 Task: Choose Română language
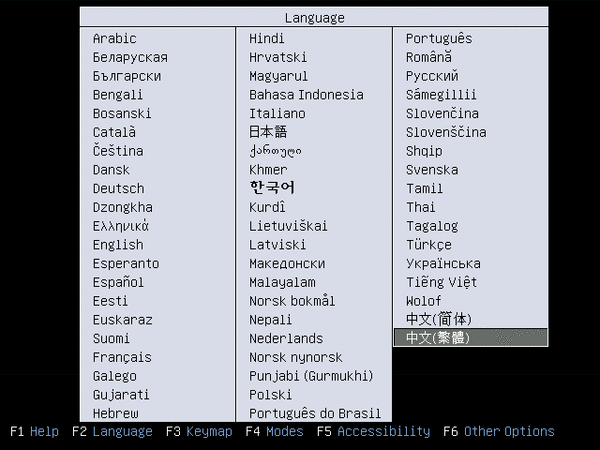click(429, 57)
